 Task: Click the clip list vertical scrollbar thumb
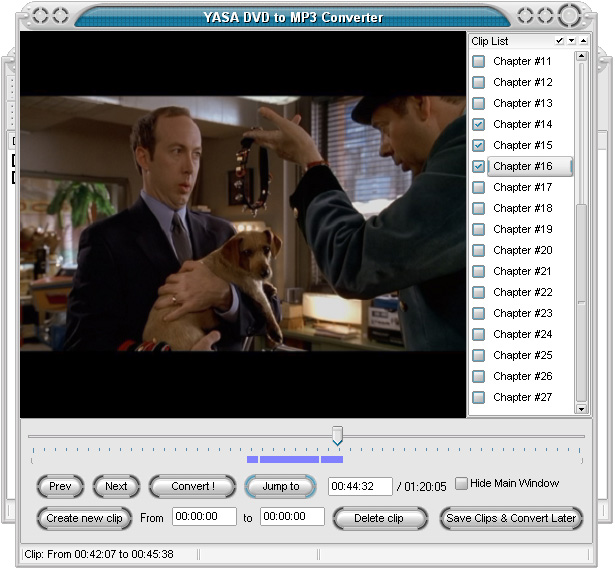[x=581, y=303]
